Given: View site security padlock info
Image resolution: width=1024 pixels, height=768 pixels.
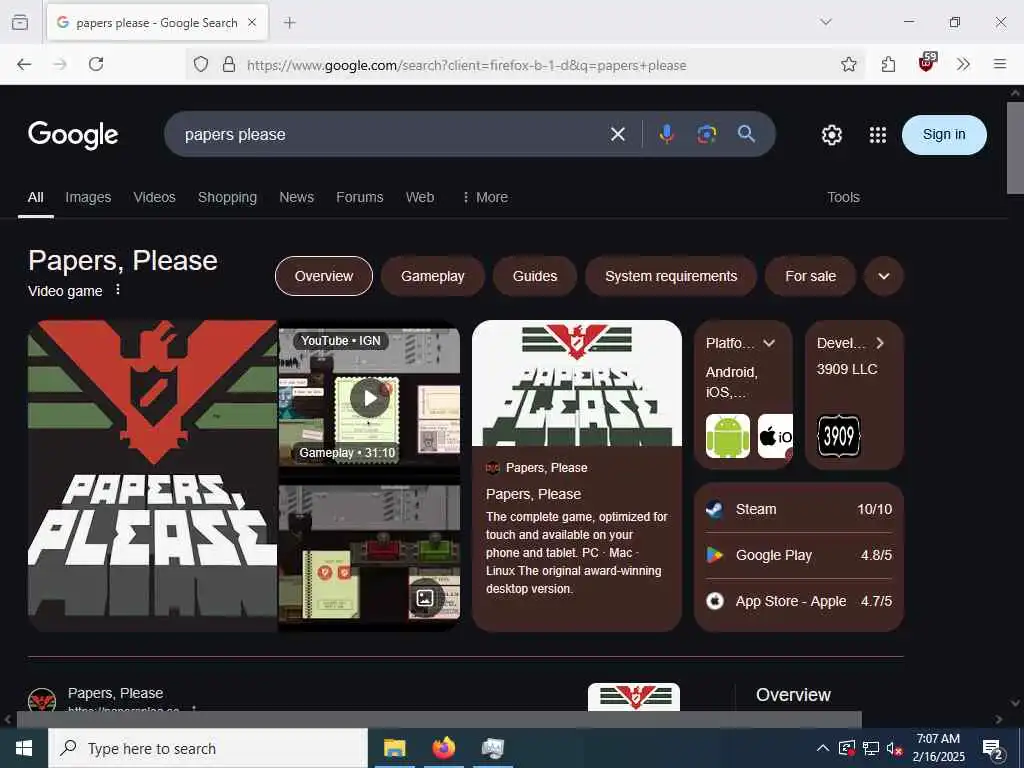Looking at the screenshot, I should [x=229, y=64].
